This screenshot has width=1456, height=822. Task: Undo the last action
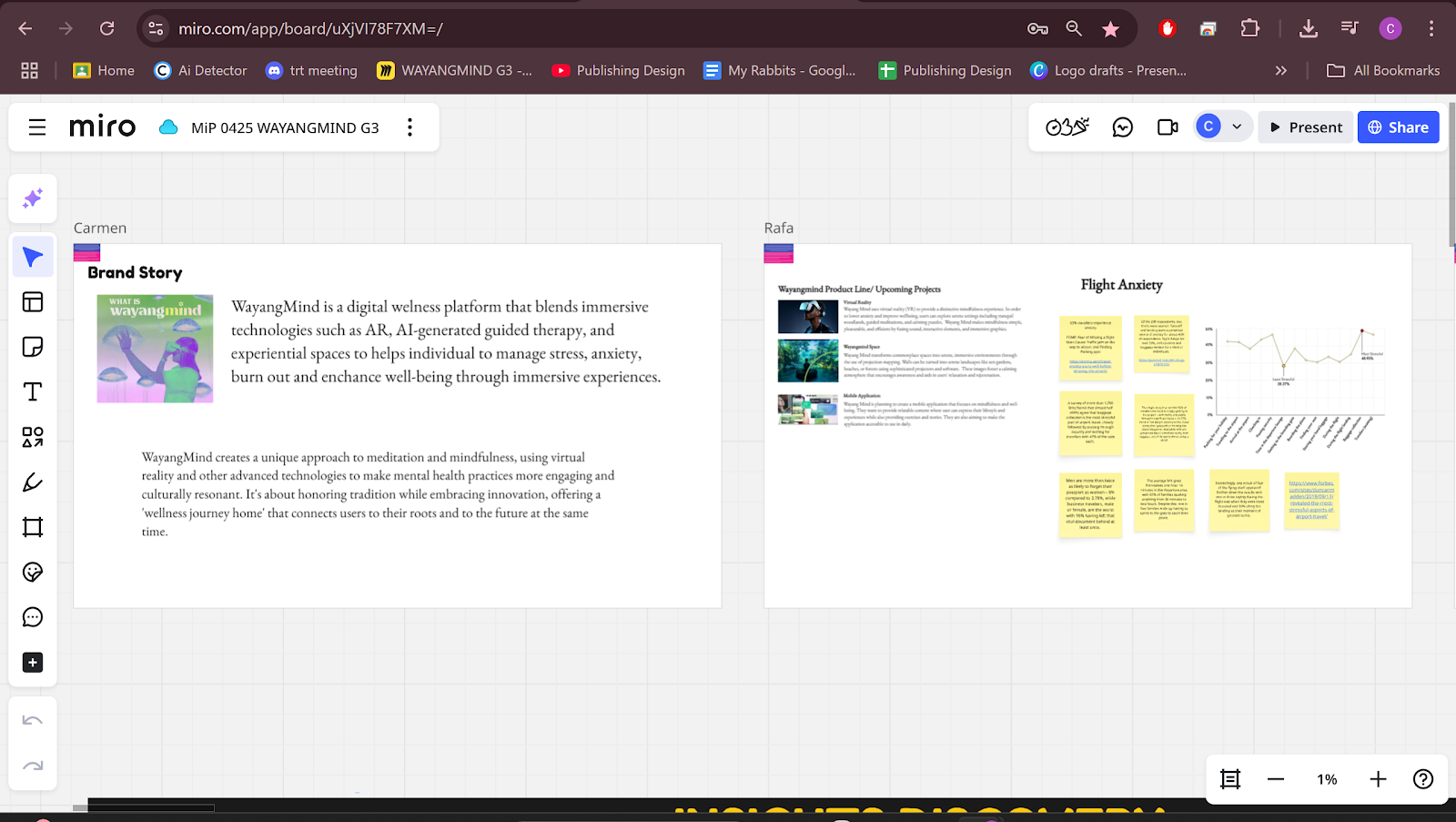pos(33,721)
